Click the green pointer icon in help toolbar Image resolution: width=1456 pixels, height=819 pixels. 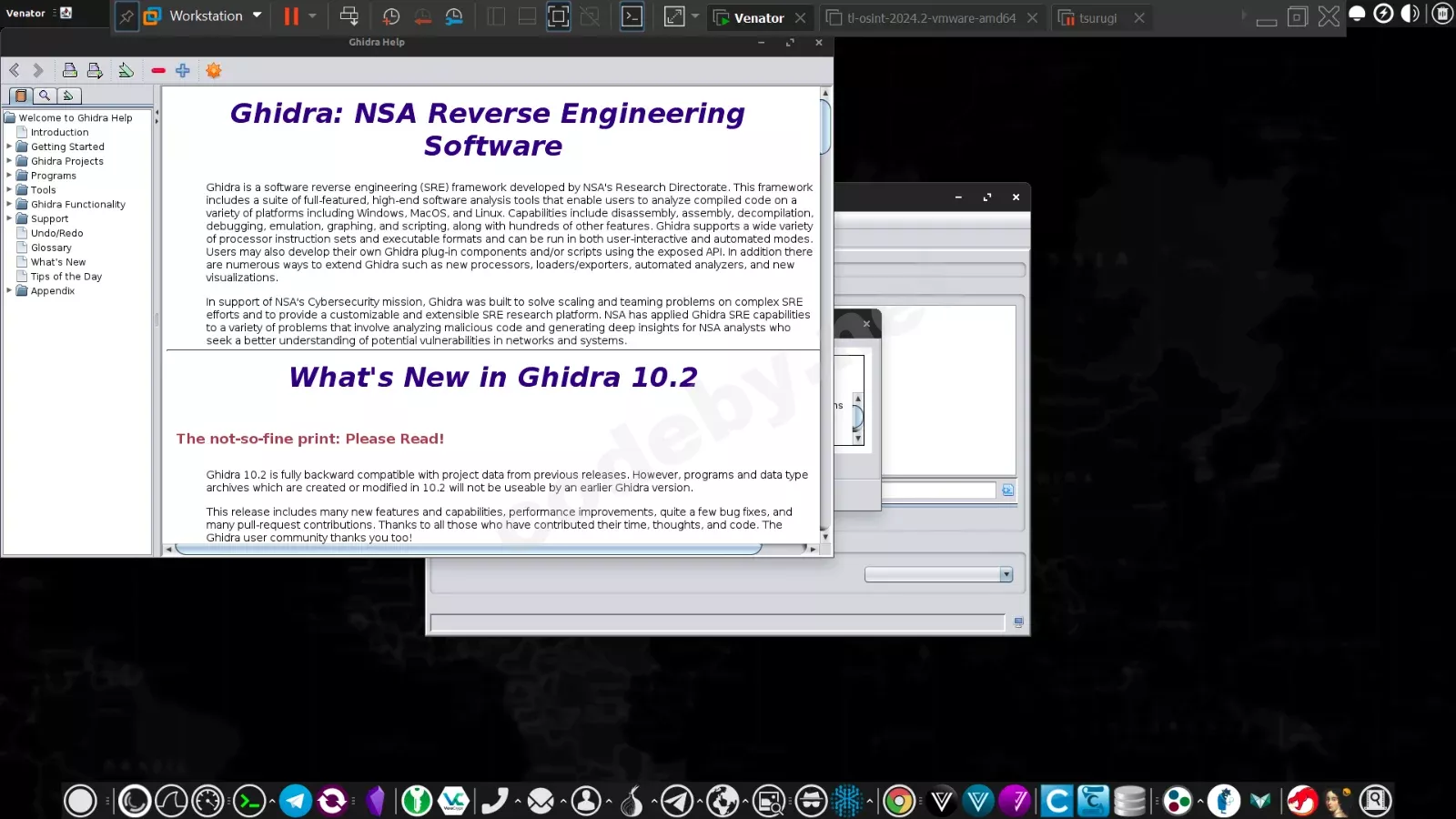pyautogui.click(x=126, y=71)
